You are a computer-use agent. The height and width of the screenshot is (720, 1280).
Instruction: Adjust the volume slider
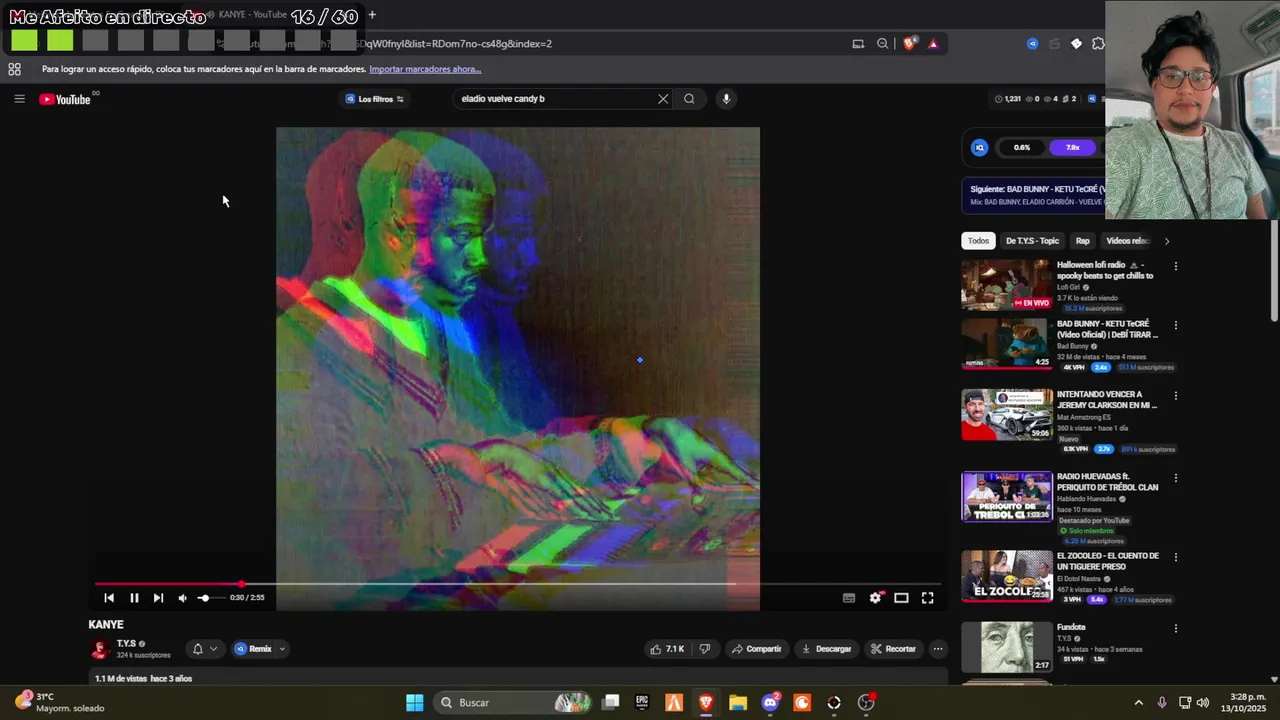(209, 598)
